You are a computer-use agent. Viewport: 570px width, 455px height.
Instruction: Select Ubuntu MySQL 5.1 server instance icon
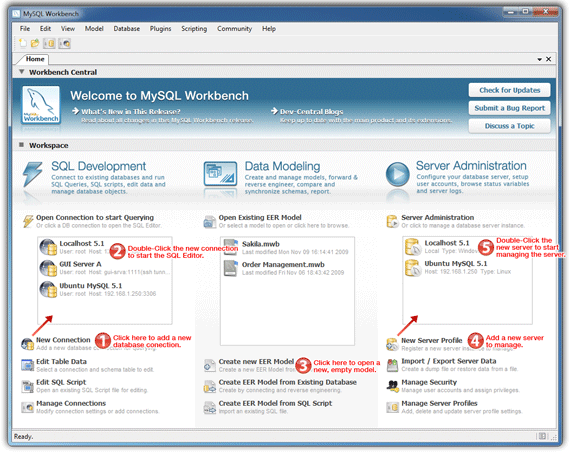click(413, 268)
